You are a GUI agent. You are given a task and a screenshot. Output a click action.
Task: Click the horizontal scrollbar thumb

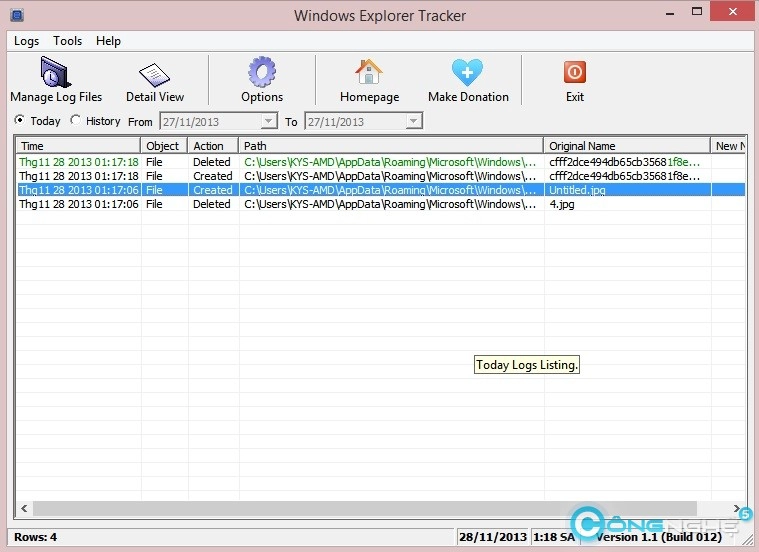click(x=364, y=508)
